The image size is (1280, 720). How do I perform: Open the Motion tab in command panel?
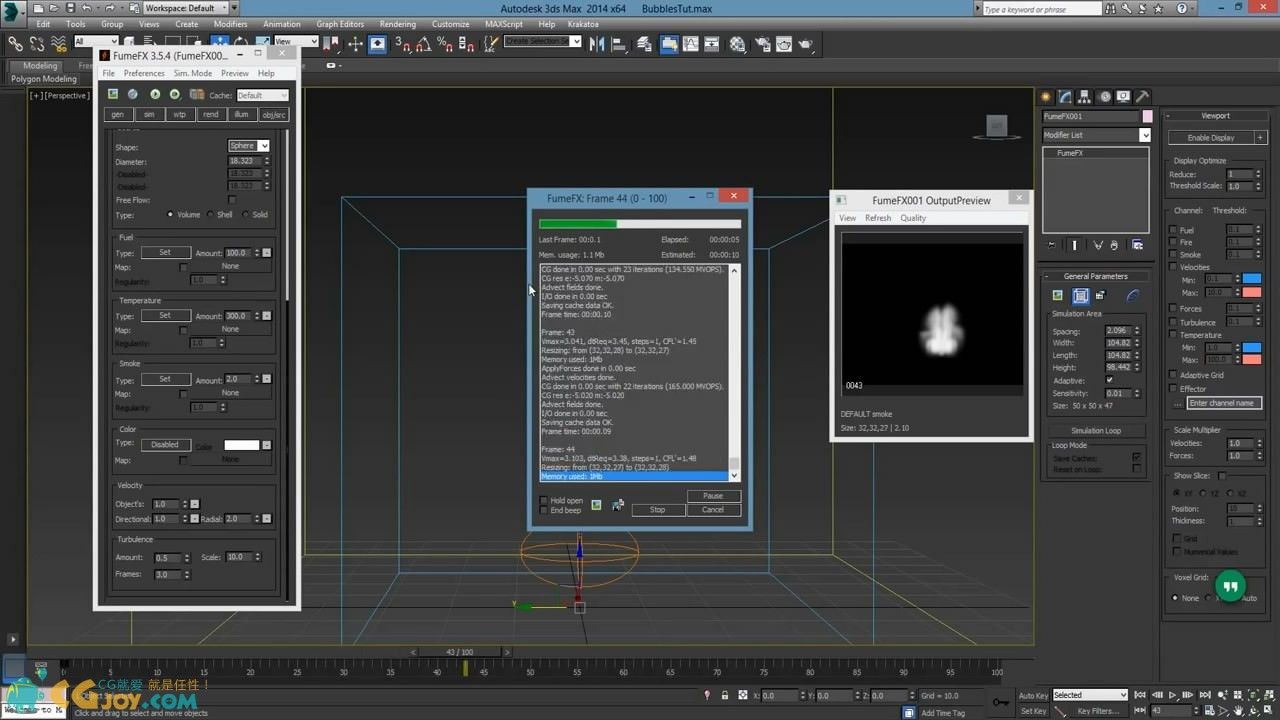click(1104, 97)
